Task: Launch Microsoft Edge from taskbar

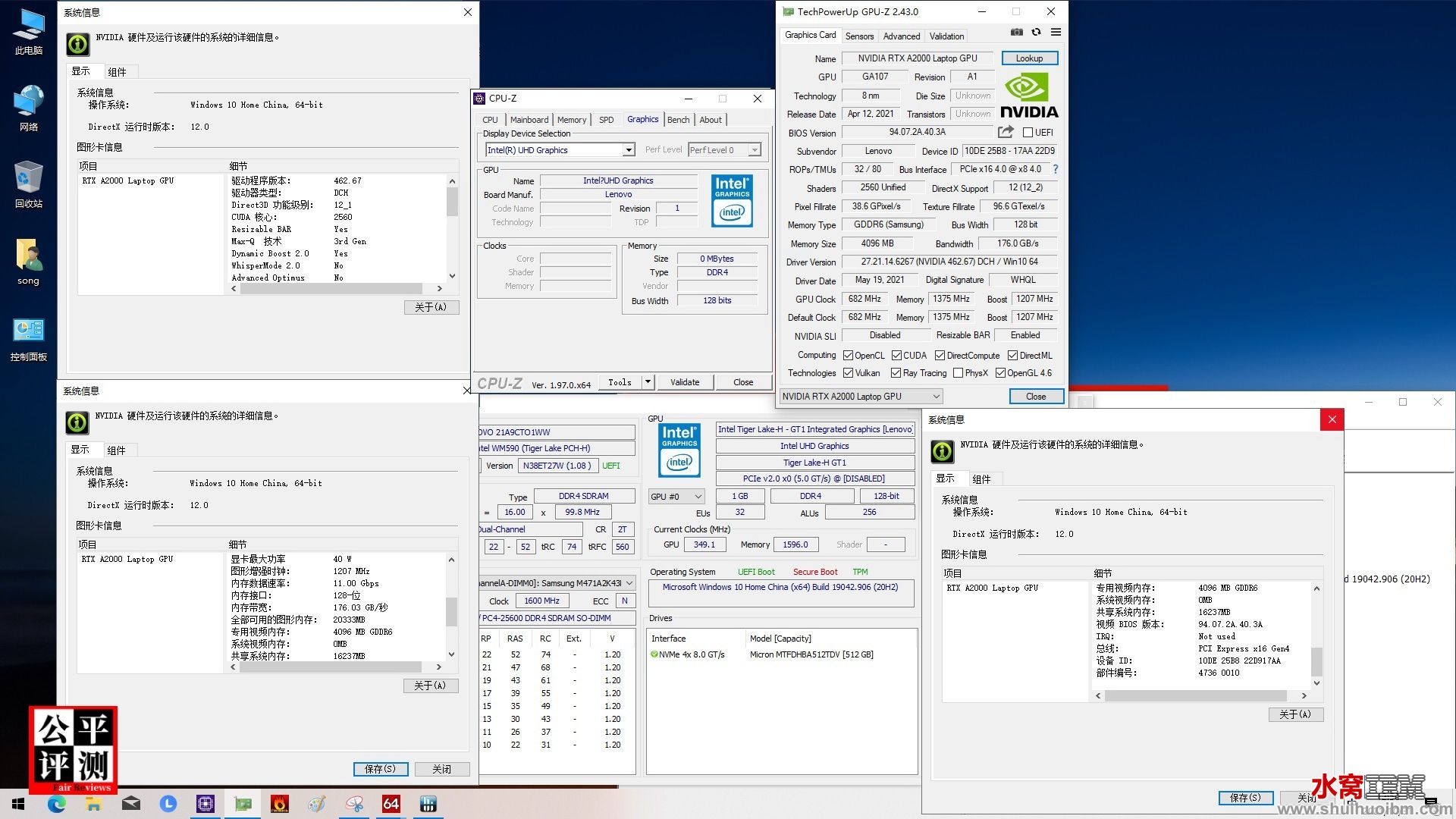Action: [x=57, y=804]
